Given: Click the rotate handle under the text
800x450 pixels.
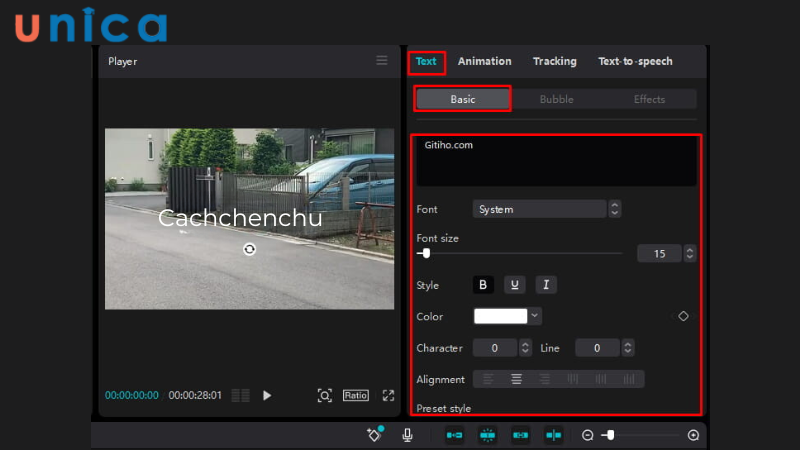Looking at the screenshot, I should (x=249, y=249).
